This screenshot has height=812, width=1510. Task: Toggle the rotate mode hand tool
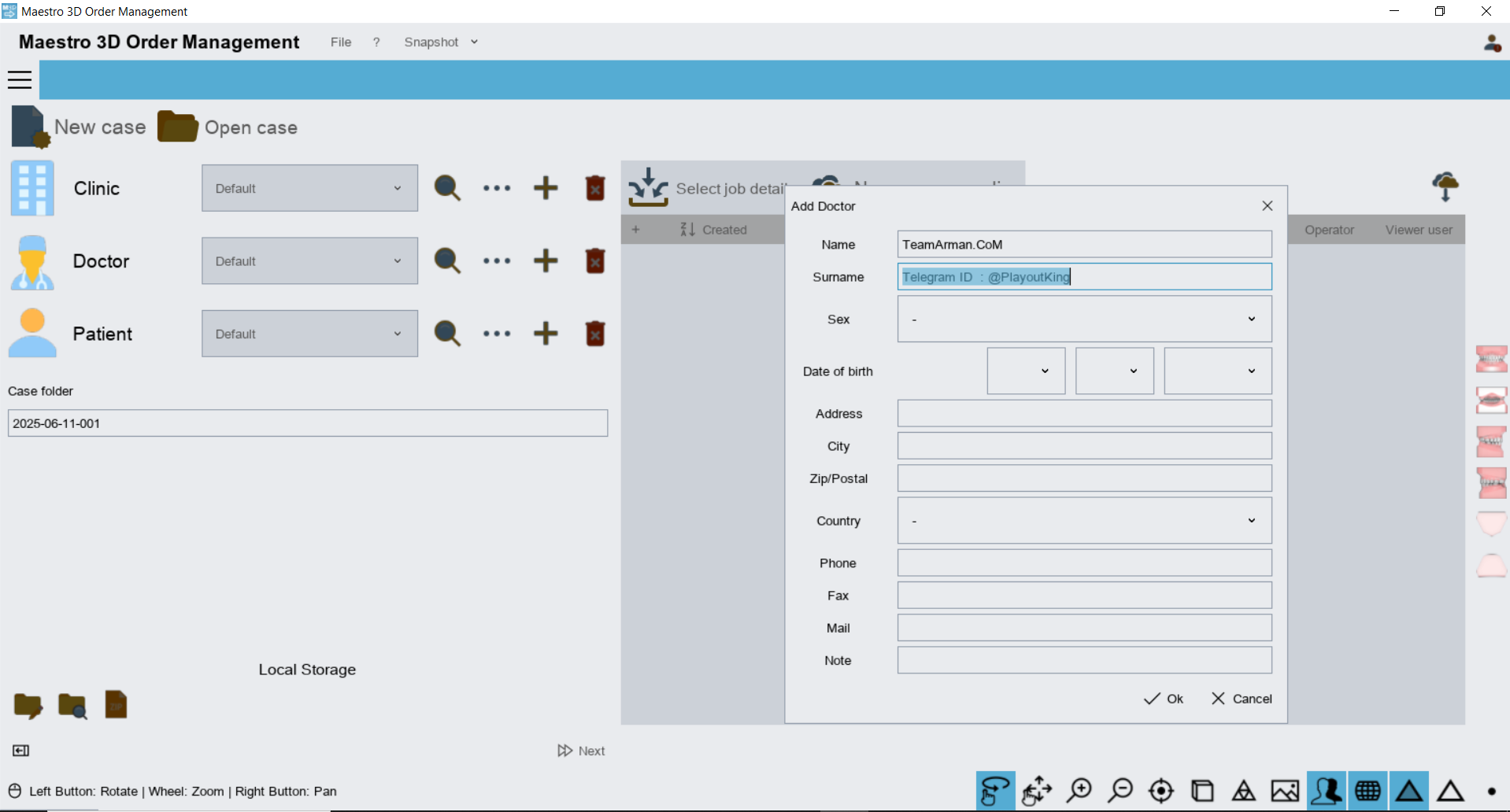[x=995, y=791]
